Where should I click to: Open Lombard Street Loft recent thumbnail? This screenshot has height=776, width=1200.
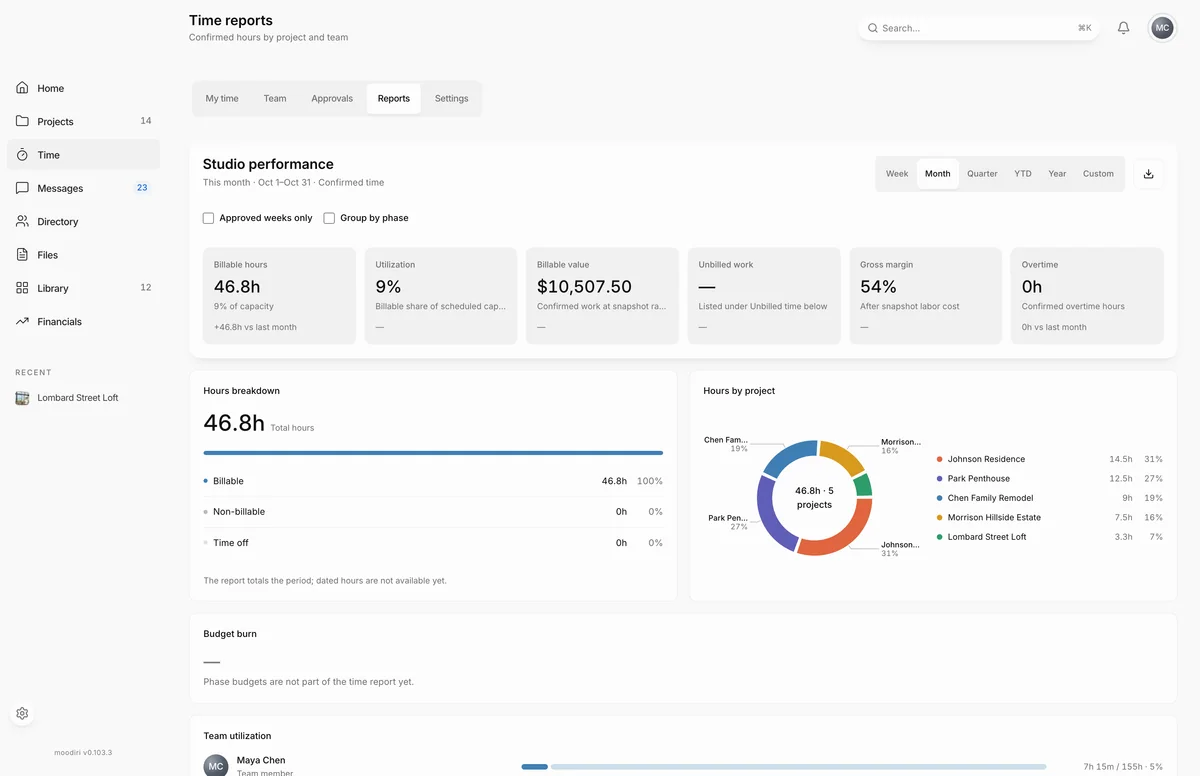tap(22, 398)
